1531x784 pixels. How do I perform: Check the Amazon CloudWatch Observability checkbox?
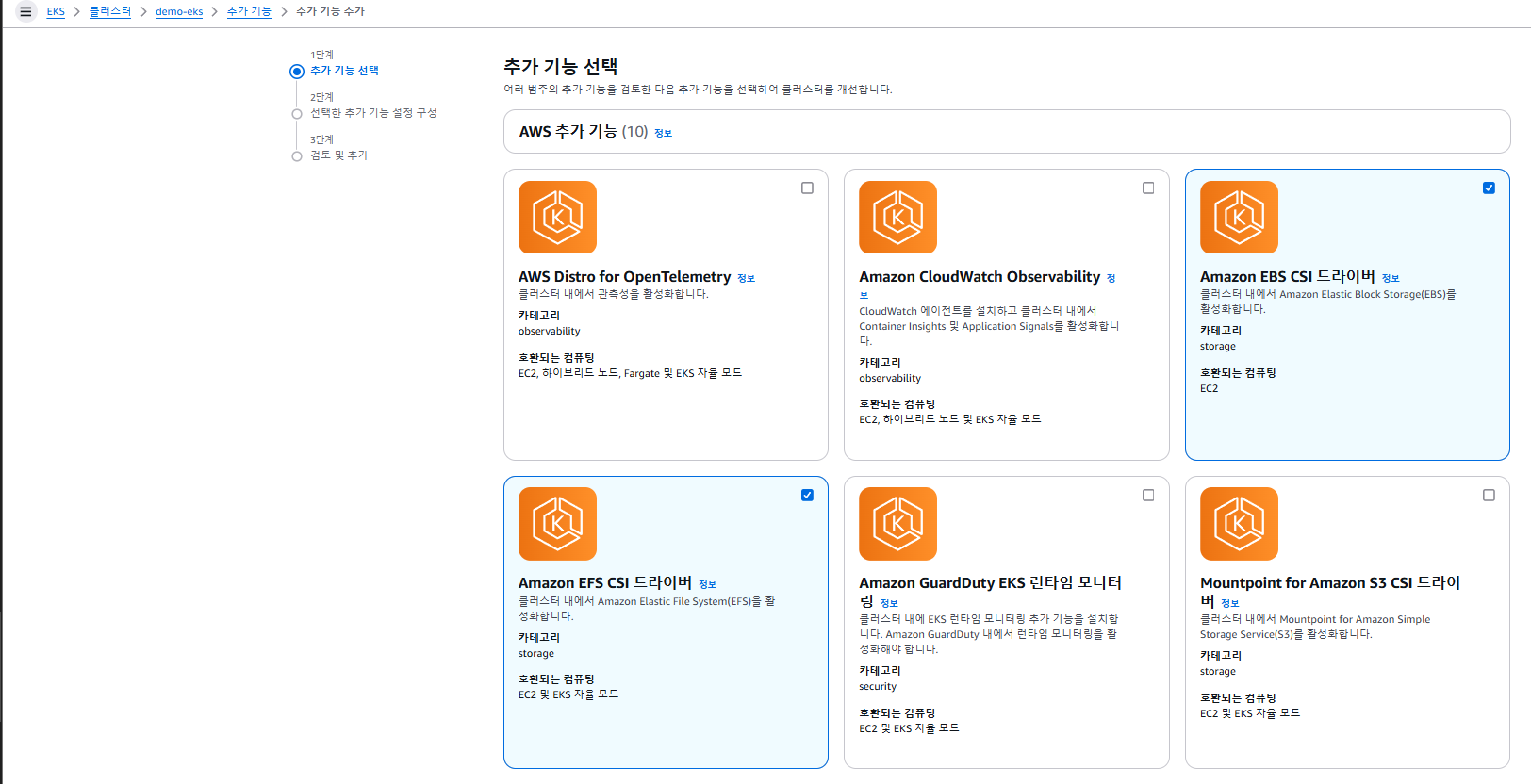pos(1148,188)
